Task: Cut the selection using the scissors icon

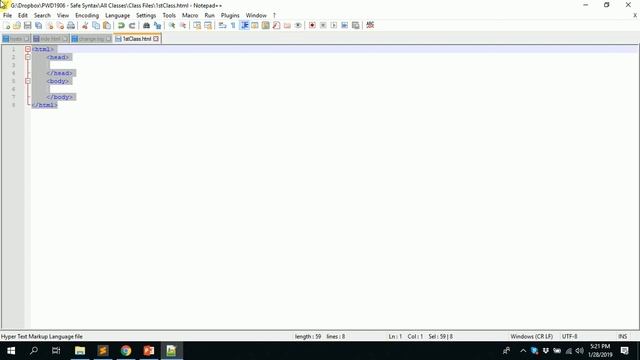Action: [85, 25]
